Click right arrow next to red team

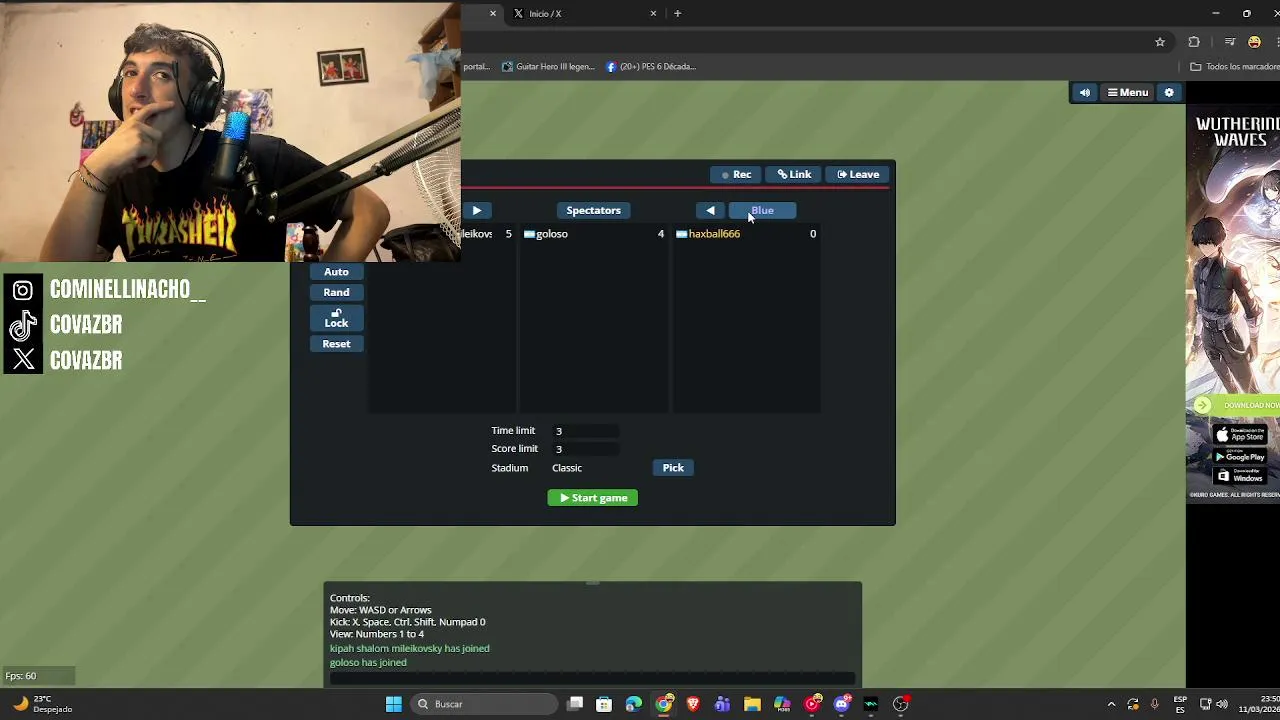[x=476, y=210]
